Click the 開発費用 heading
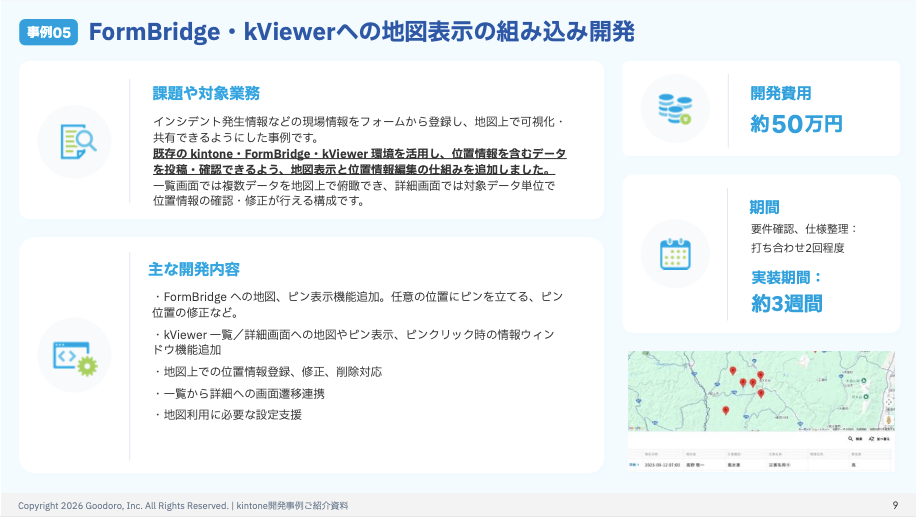This screenshot has width=916, height=517. point(780,93)
